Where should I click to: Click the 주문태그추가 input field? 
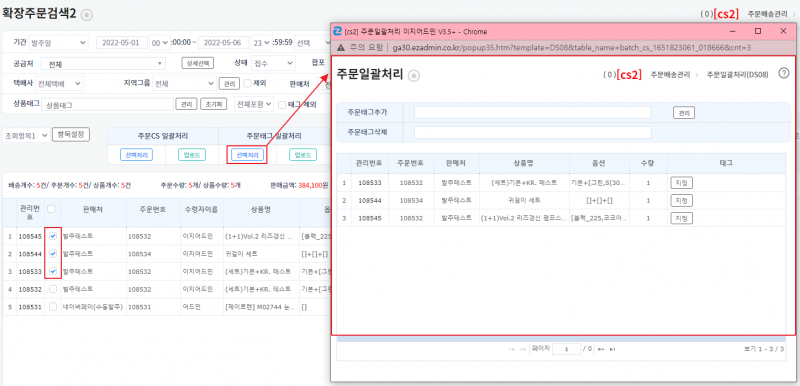tap(533, 112)
